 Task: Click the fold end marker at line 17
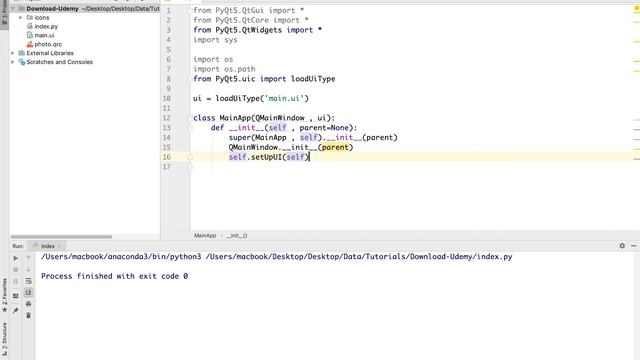point(190,167)
